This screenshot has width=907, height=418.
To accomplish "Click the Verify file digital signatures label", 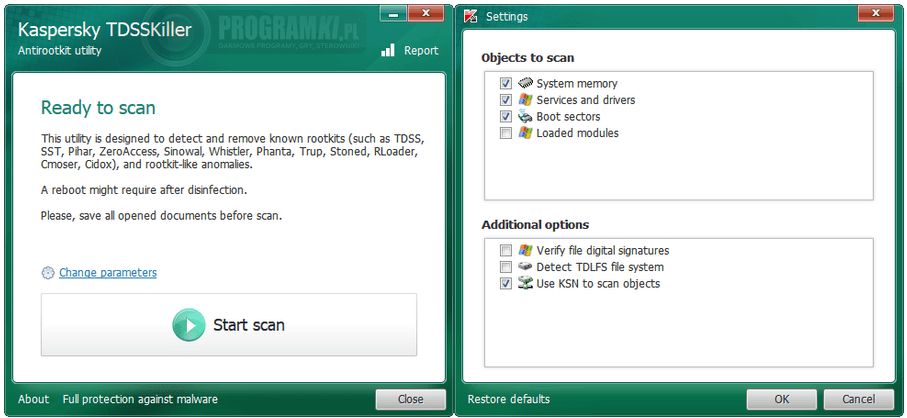I will [603, 250].
